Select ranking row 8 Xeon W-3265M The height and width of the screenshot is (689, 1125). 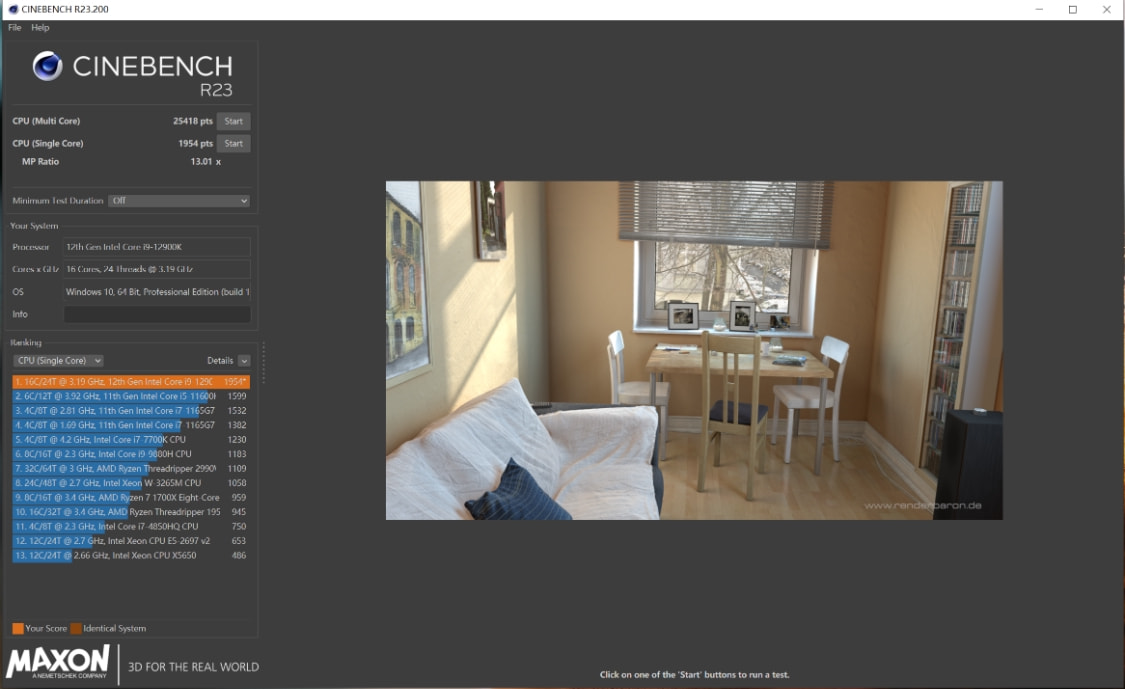pyautogui.click(x=131, y=483)
